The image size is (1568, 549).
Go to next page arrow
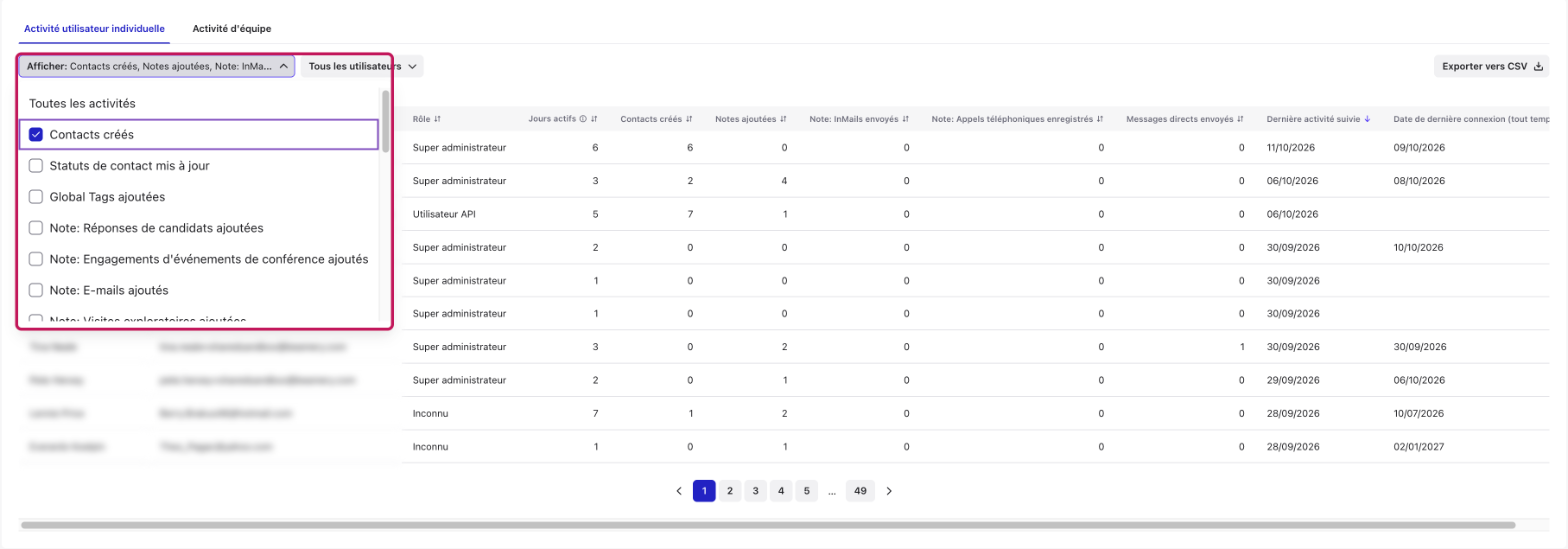[x=889, y=491]
